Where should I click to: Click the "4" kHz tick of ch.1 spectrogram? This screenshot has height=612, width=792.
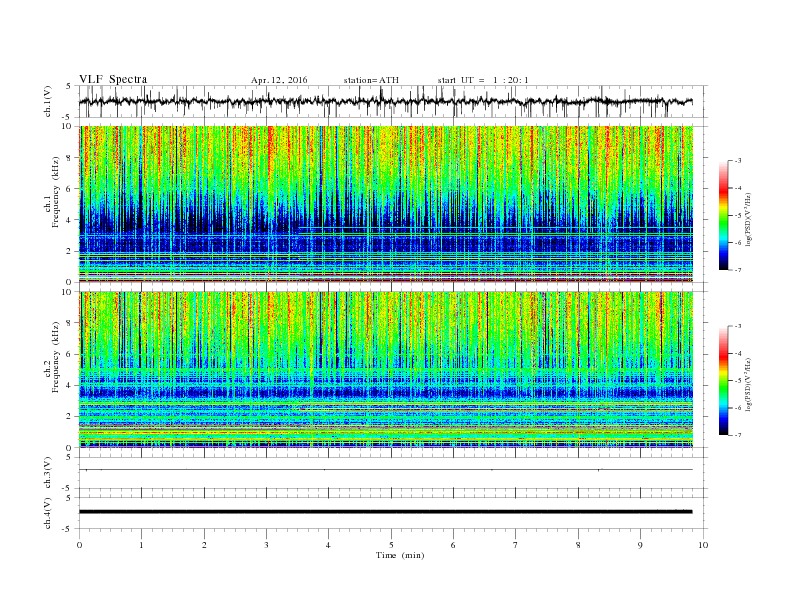coord(69,220)
